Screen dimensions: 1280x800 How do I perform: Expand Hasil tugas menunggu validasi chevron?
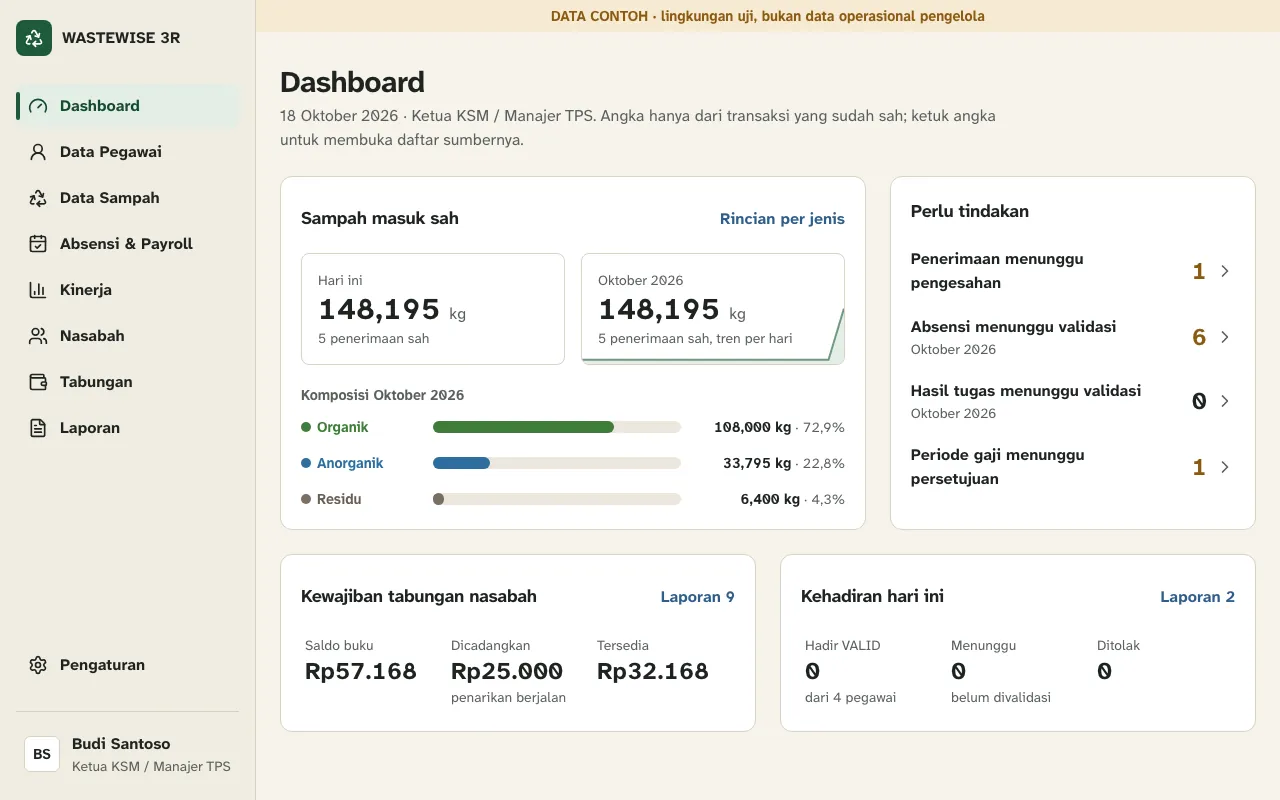[x=1225, y=401]
